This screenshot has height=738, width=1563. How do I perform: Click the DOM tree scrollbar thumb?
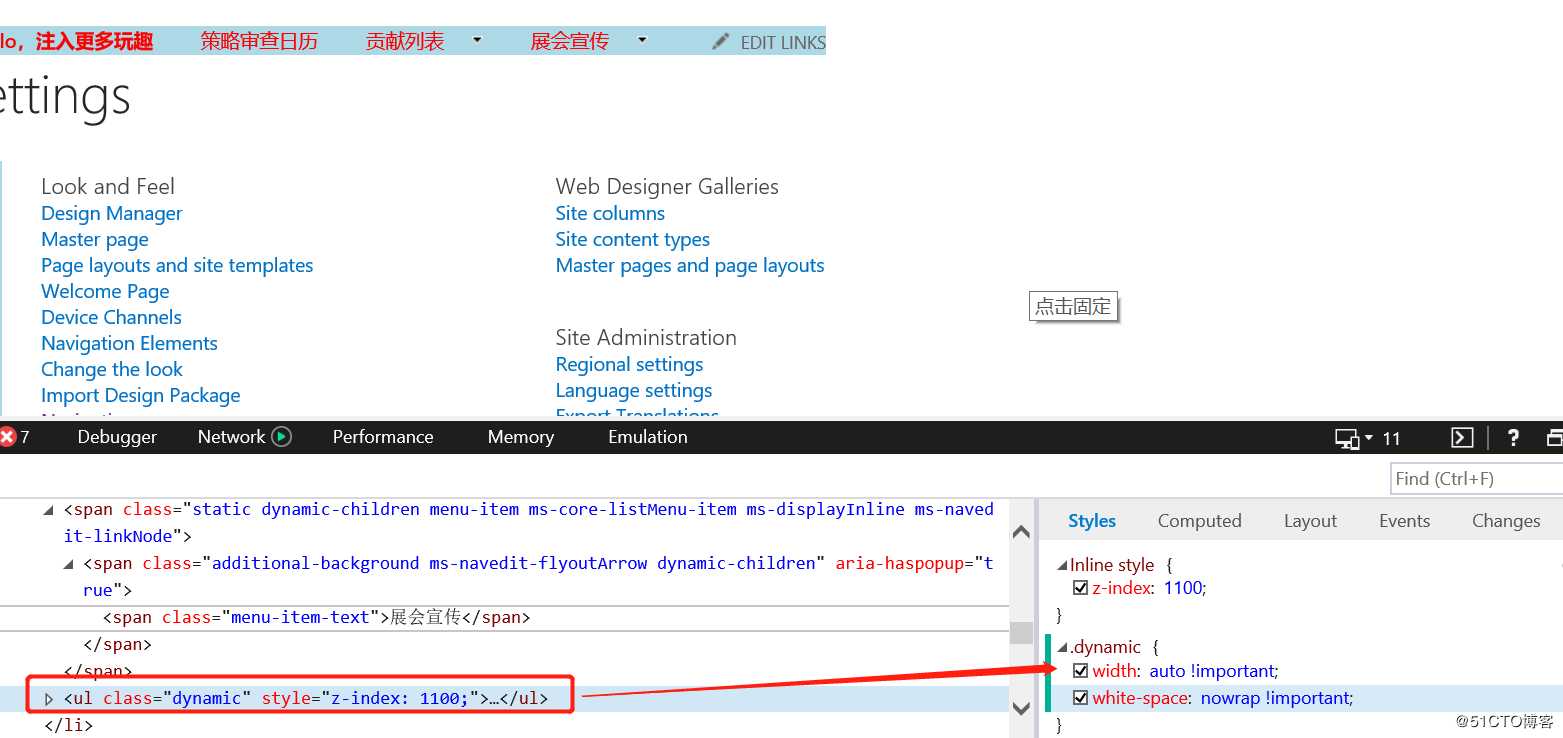1021,632
